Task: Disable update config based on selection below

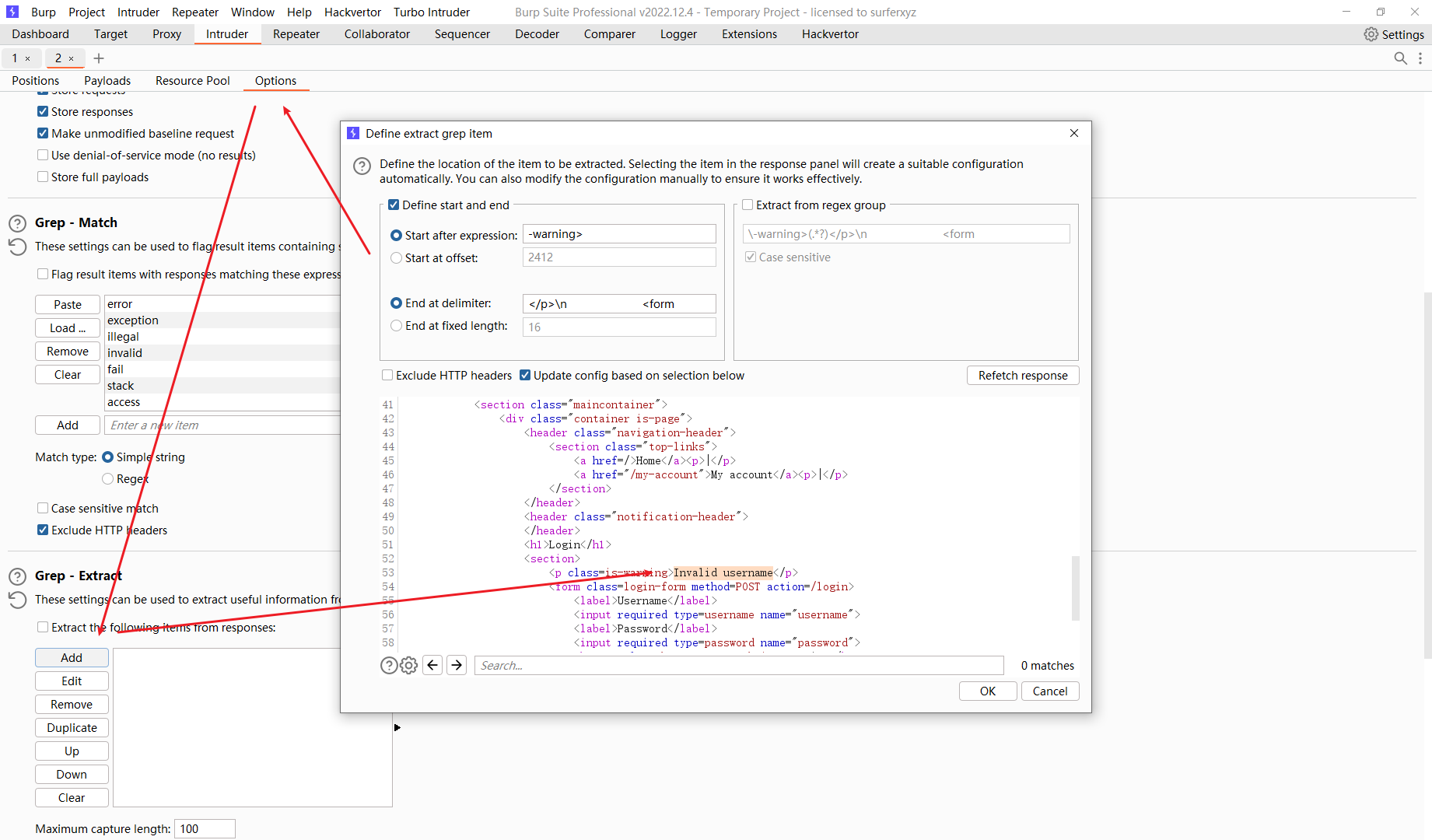Action: (x=526, y=375)
